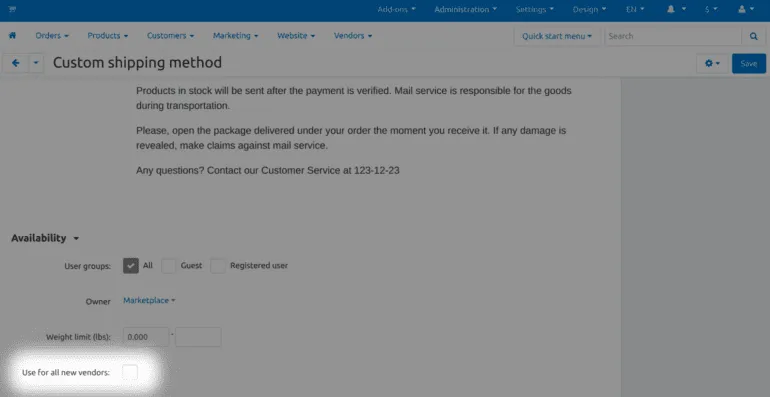Open the currency dollar sign menu

click(711, 9)
